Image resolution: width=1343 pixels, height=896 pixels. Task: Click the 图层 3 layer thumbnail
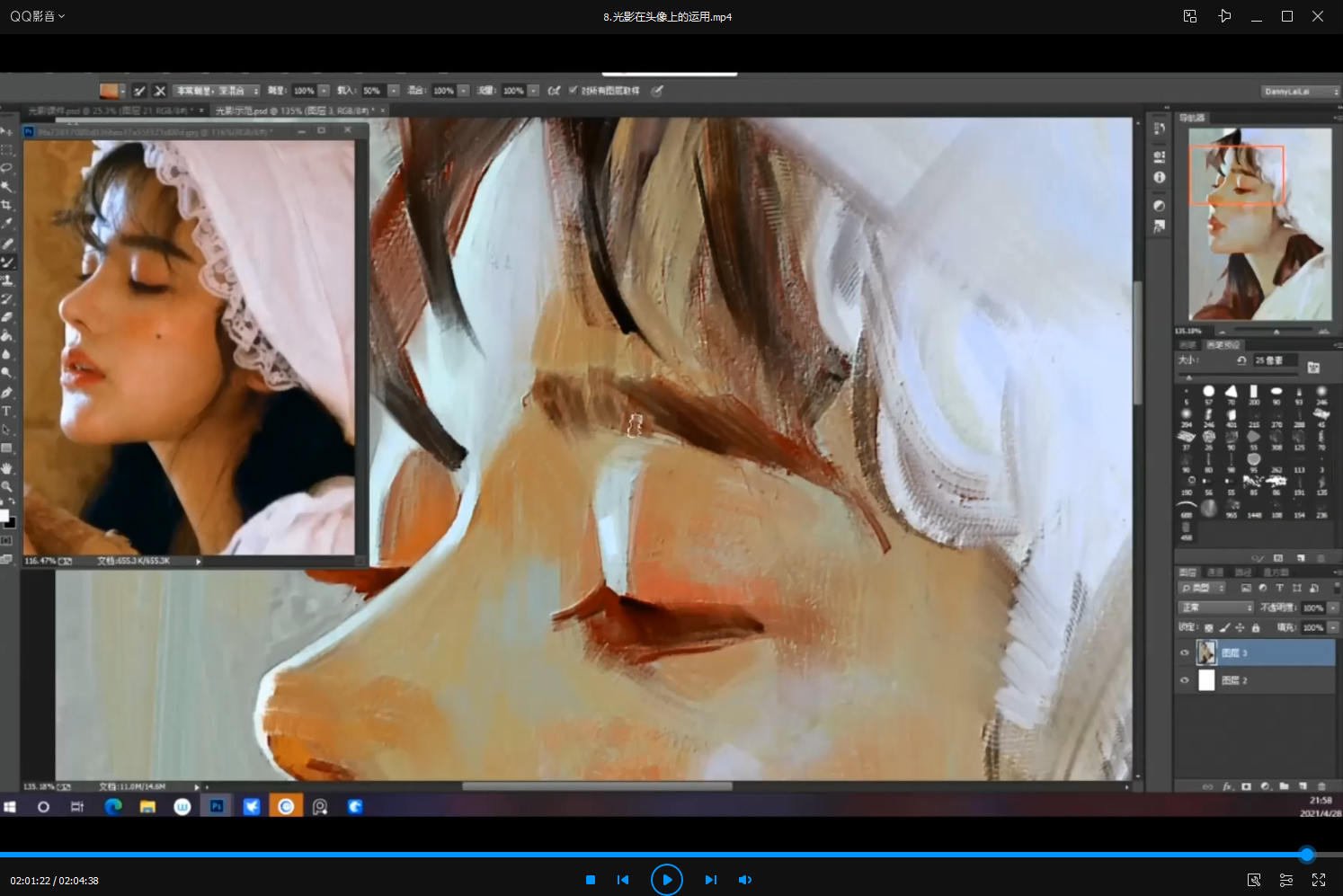click(x=1206, y=652)
